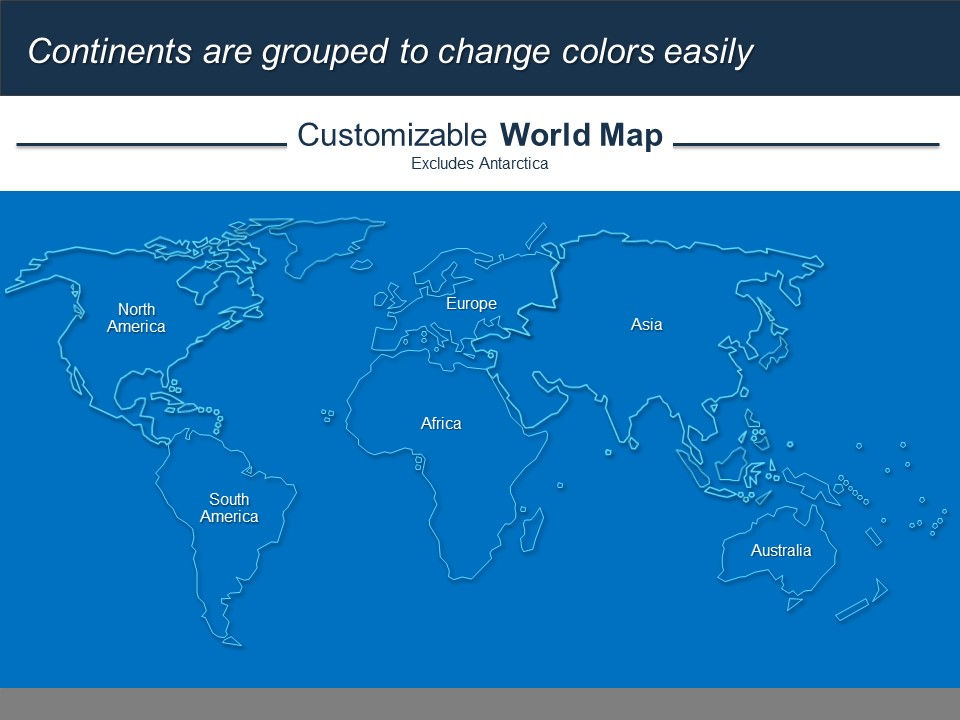Select the "Asia" continent label
Viewport: 960px width, 720px height.
(x=646, y=324)
